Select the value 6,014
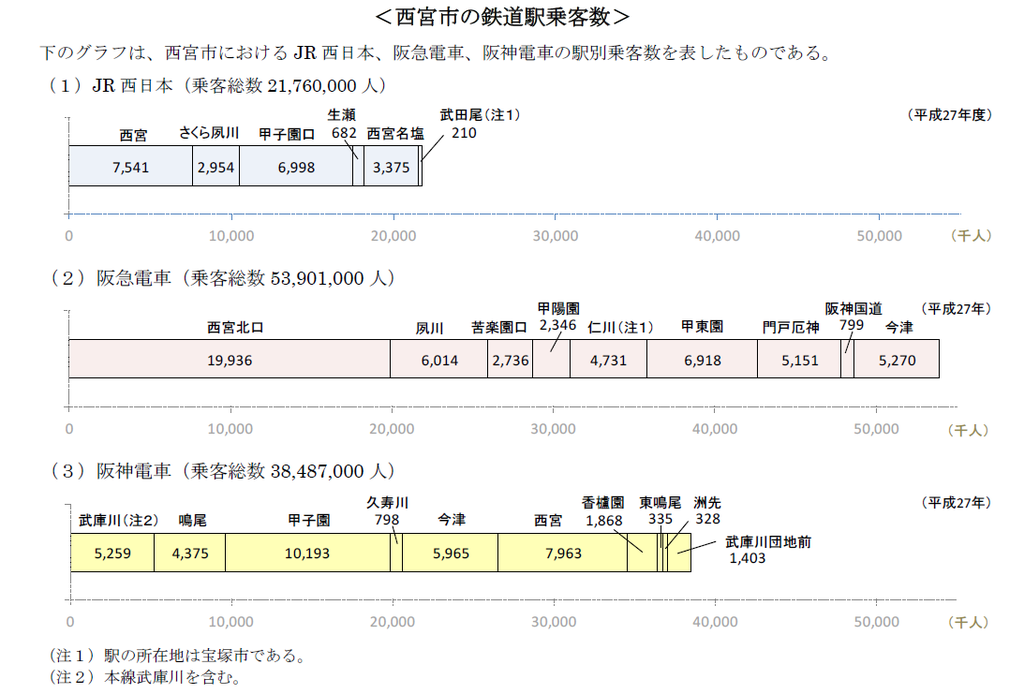The image size is (1024, 694). point(440,360)
